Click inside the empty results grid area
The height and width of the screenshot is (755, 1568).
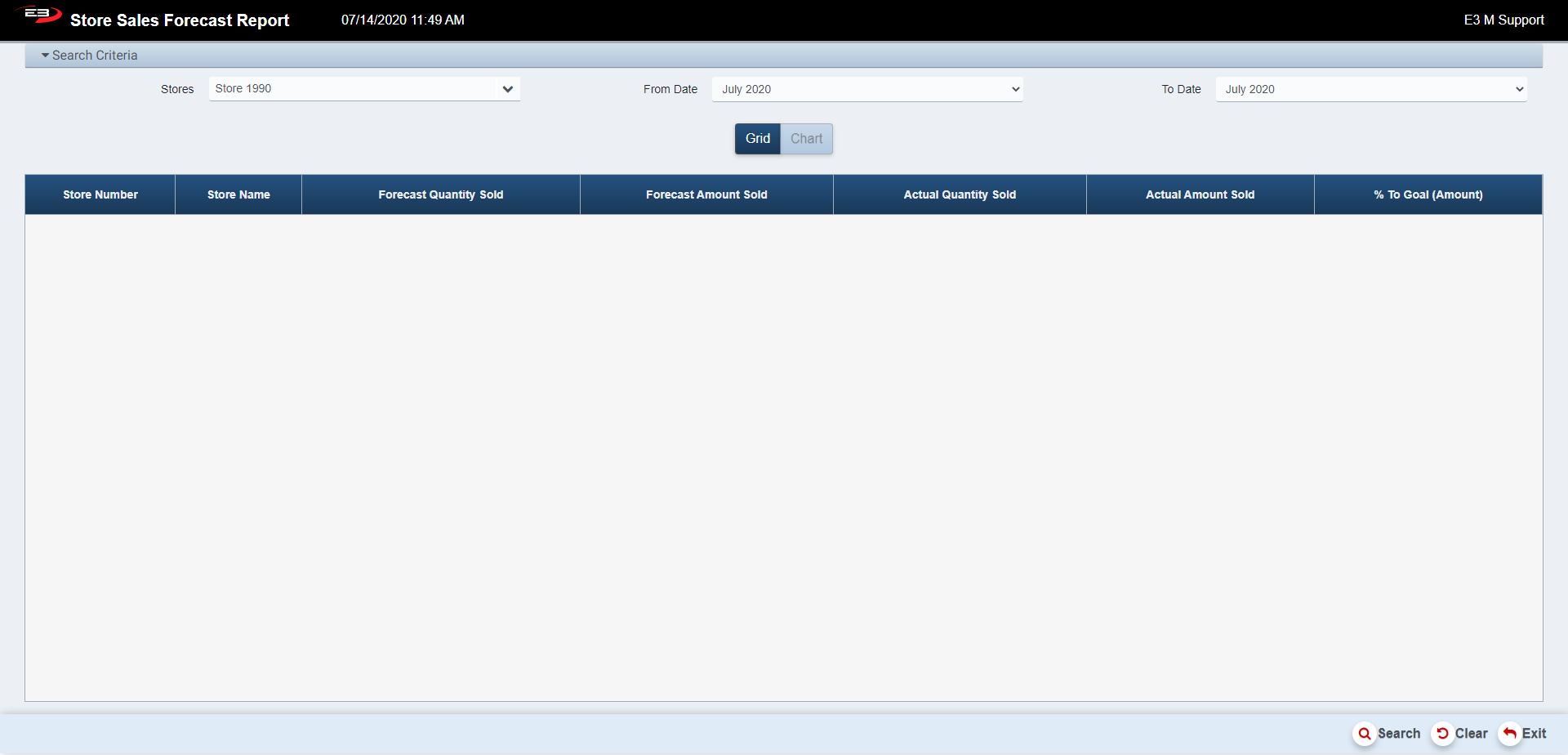[784, 458]
